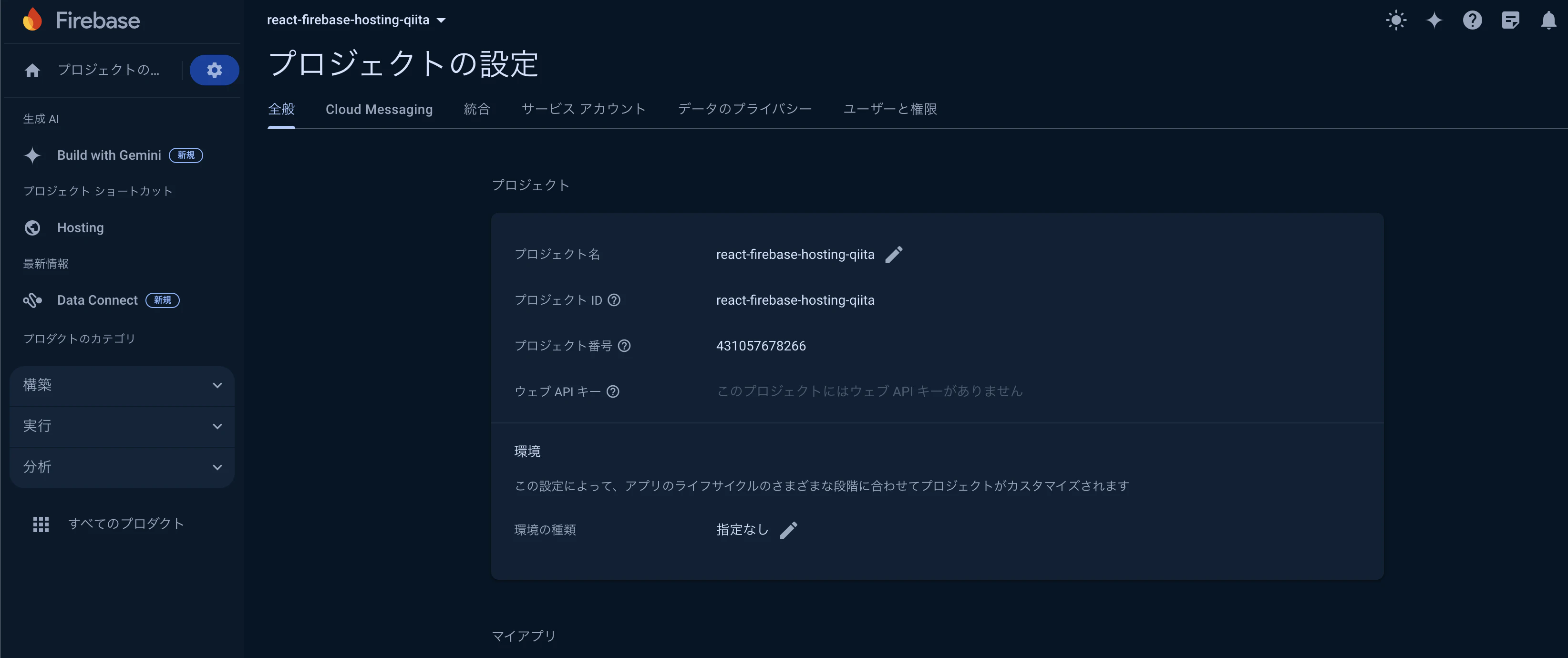Open Data Connect in sidebar
The image size is (1568, 658).
[97, 300]
